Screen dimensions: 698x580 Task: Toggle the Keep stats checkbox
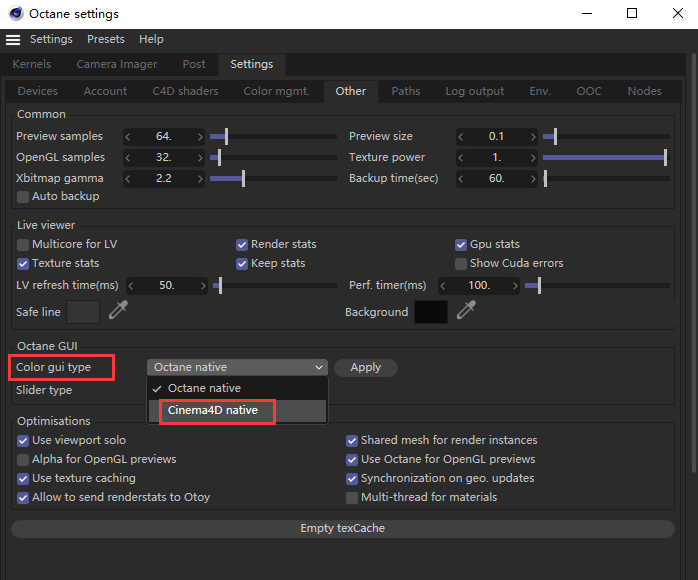pyautogui.click(x=242, y=264)
